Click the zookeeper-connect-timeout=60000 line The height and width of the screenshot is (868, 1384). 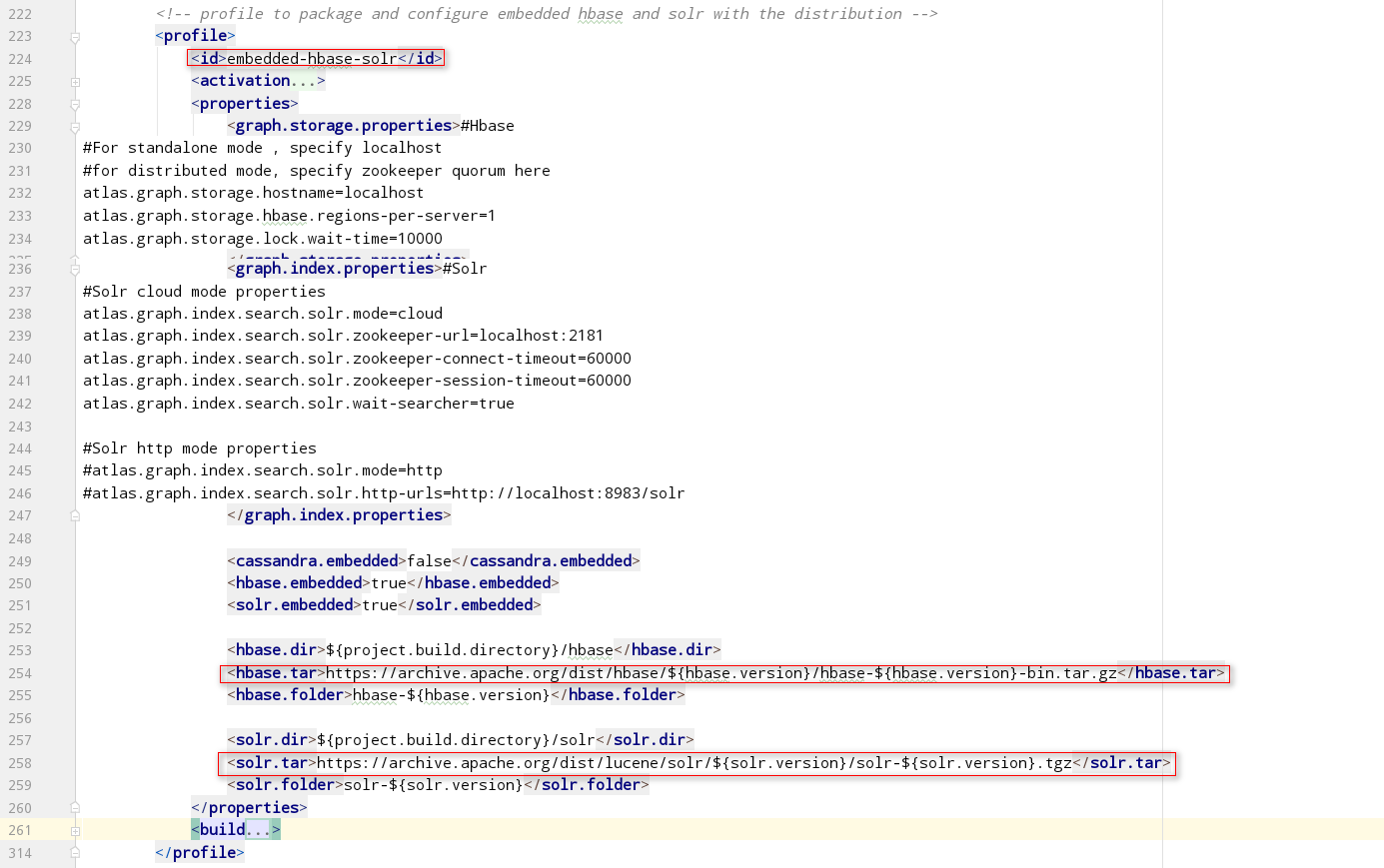(x=358, y=359)
